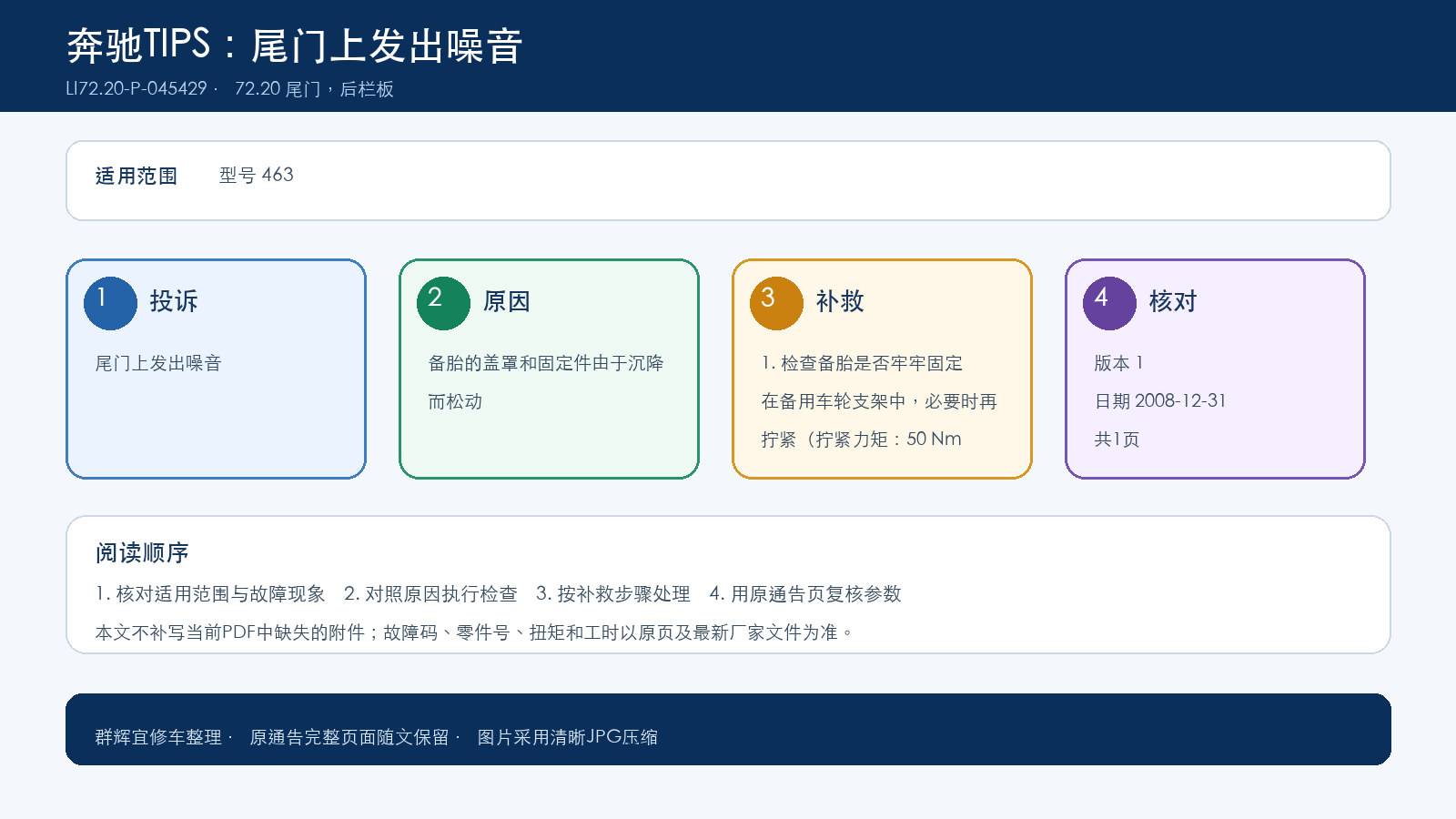Click the line 备胎的盖罩和固定件由于沉降
Viewport: 1456px width, 819px height.
pos(546,363)
